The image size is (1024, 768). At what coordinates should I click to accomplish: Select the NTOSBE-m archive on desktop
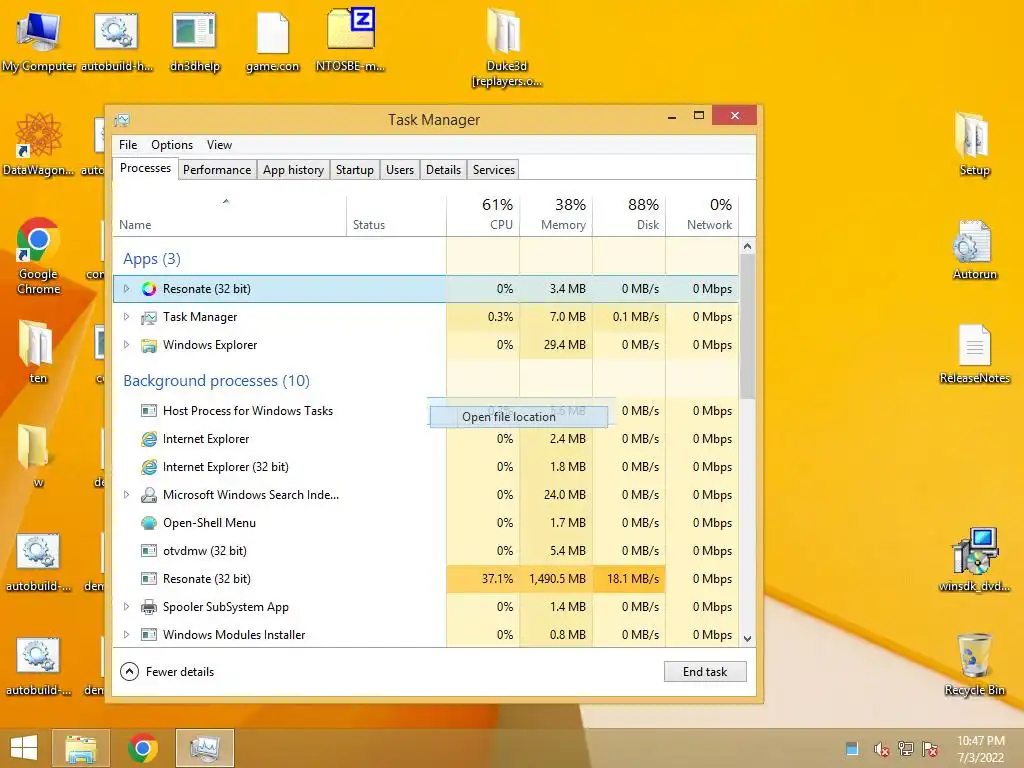[x=351, y=40]
